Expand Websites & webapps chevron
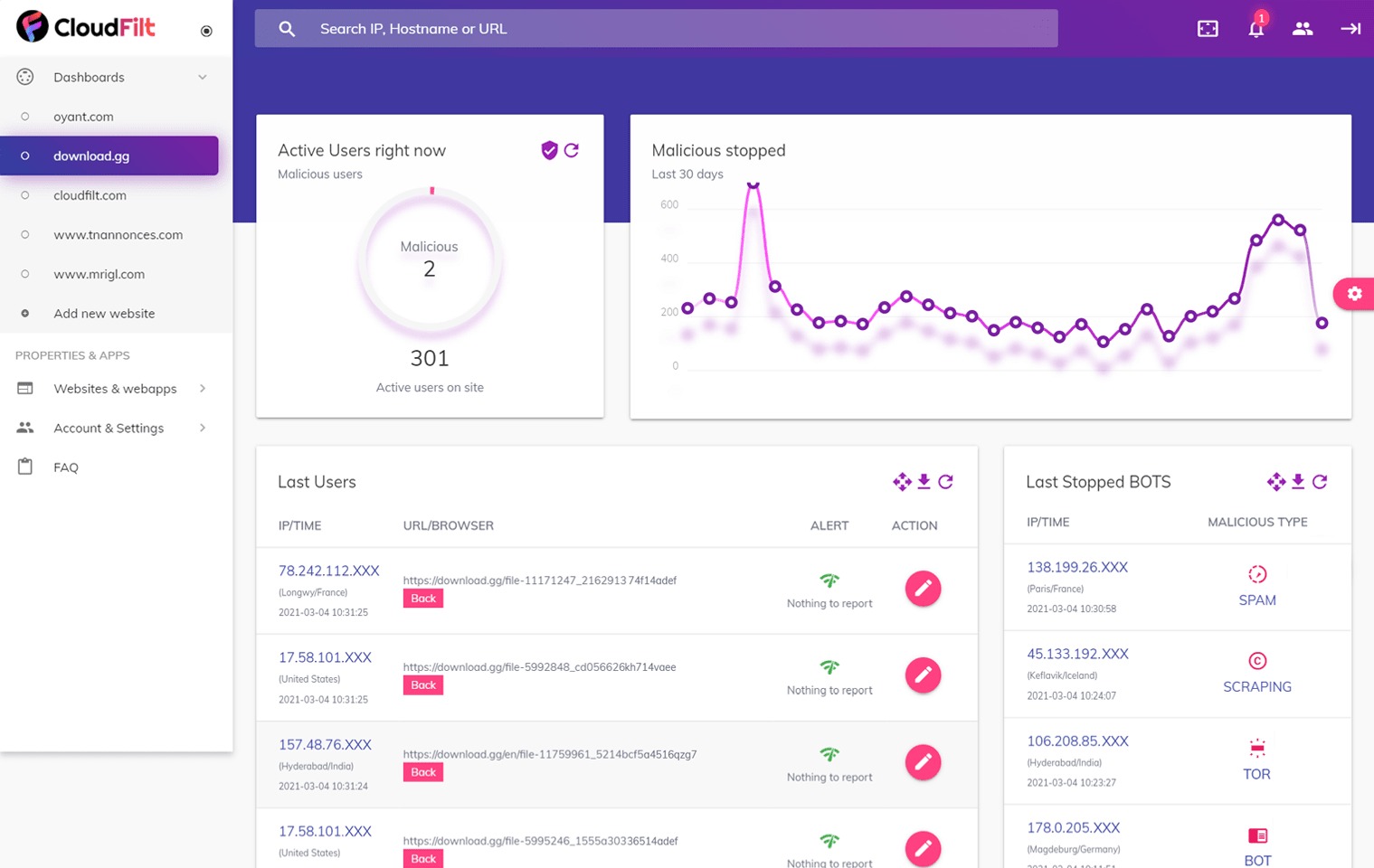The height and width of the screenshot is (868, 1374). click(x=203, y=389)
